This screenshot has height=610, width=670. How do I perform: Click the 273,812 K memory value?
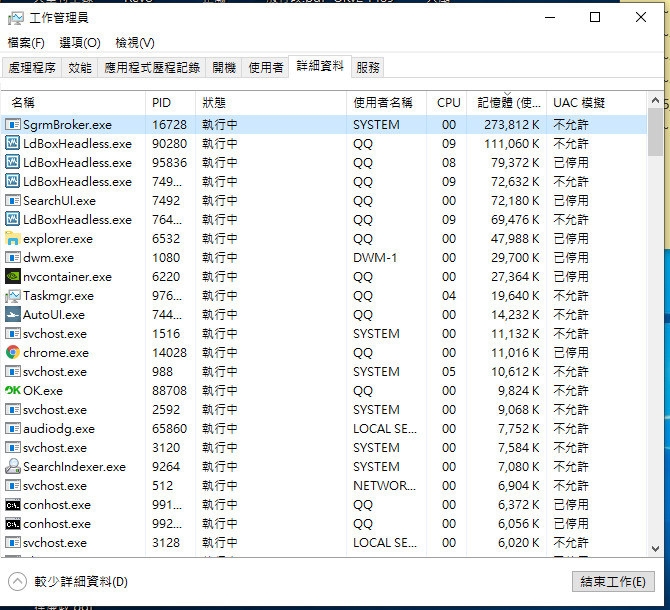coord(512,125)
